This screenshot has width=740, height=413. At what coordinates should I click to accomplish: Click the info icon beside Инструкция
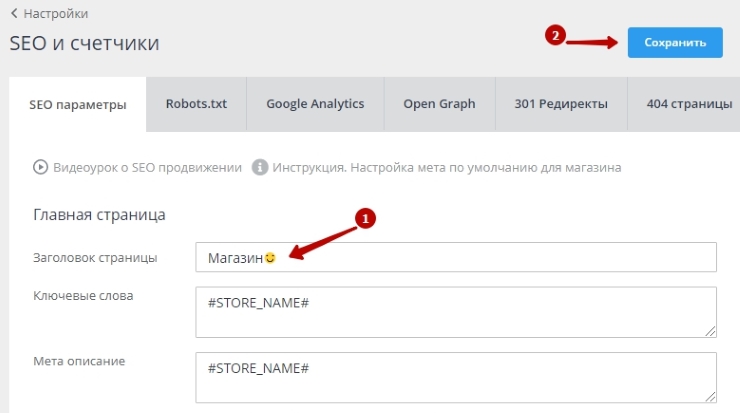pos(260,167)
